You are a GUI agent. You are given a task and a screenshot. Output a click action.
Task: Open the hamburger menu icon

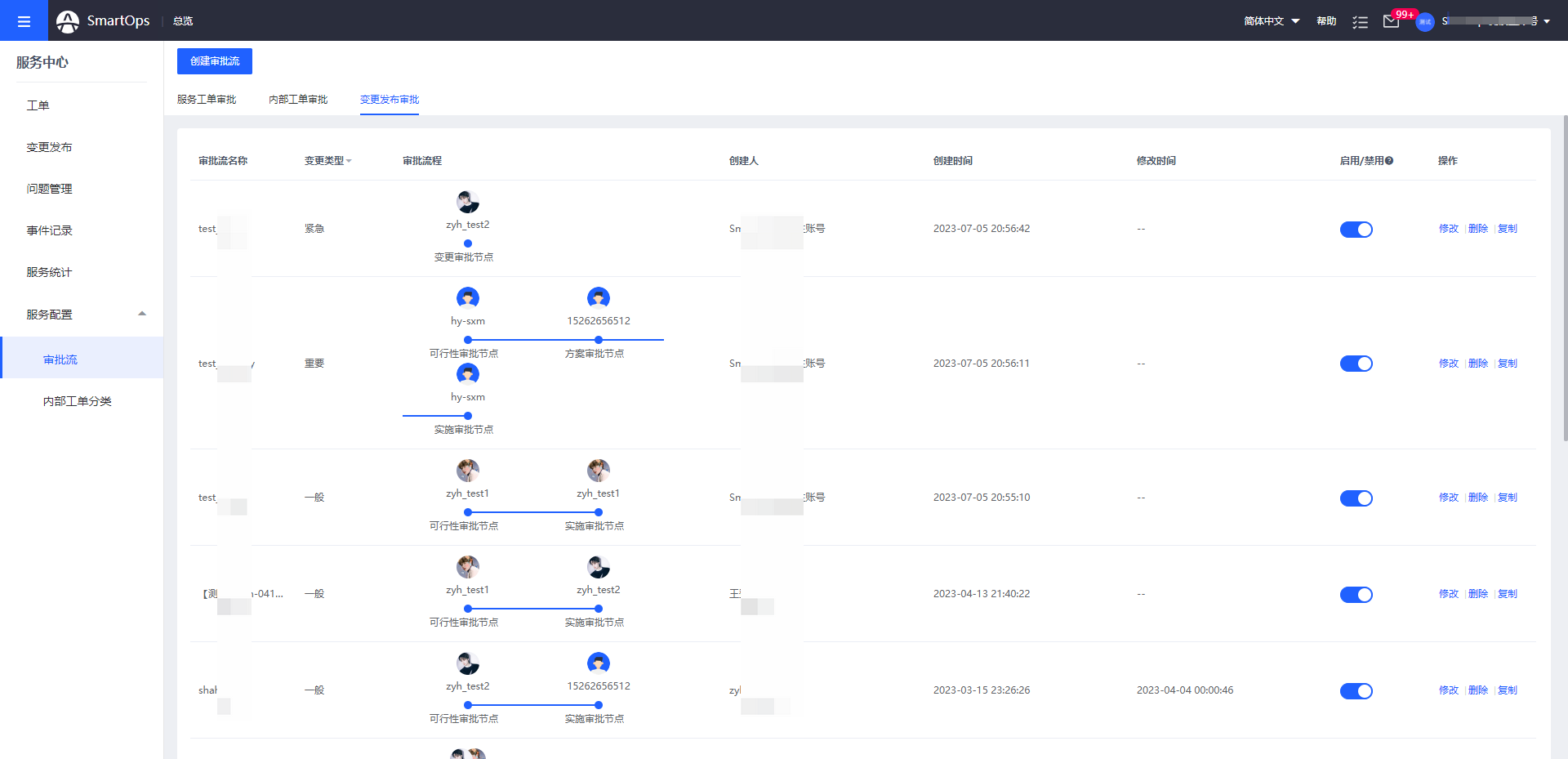(24, 21)
